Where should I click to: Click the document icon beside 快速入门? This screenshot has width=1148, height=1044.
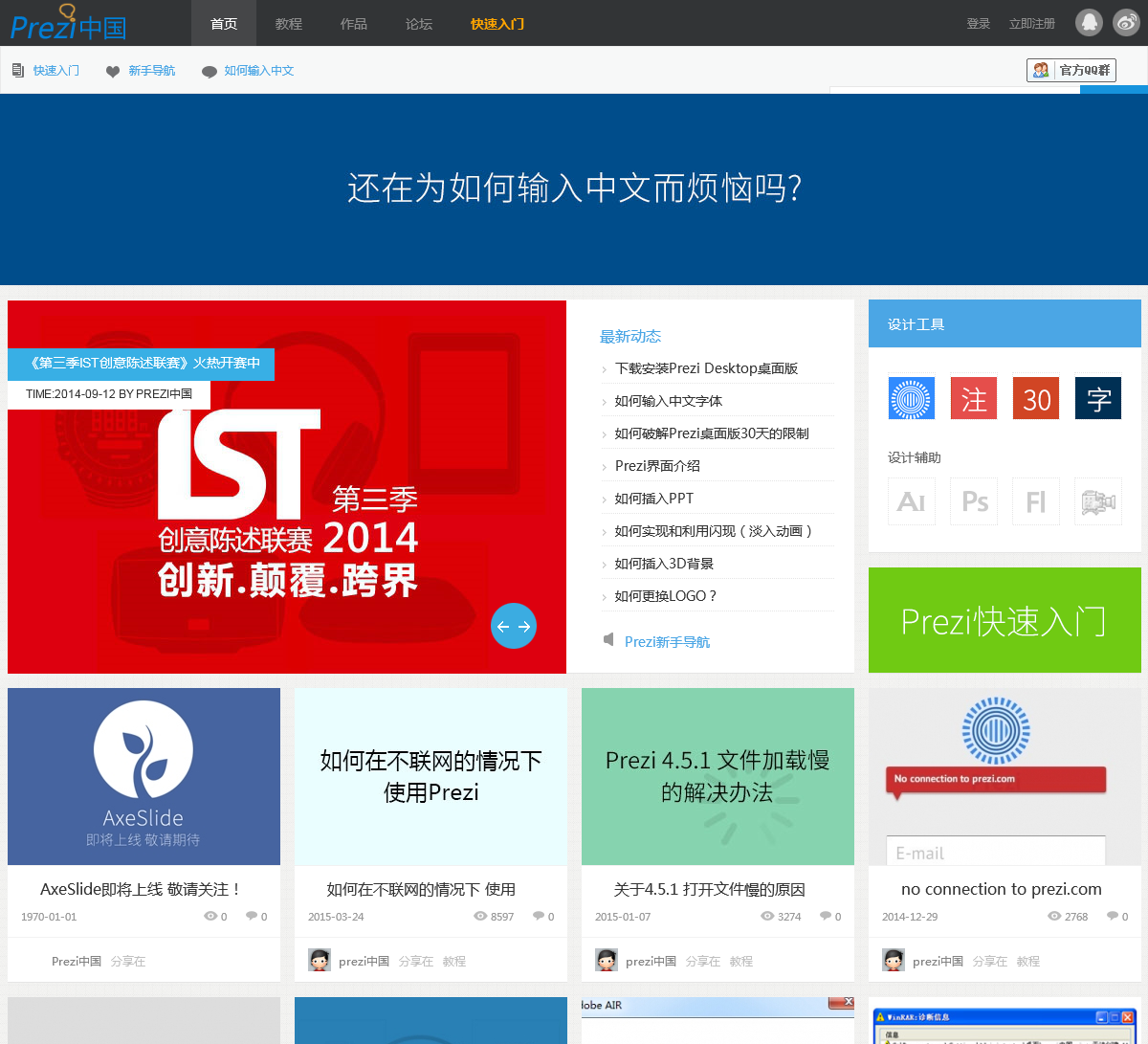click(18, 71)
